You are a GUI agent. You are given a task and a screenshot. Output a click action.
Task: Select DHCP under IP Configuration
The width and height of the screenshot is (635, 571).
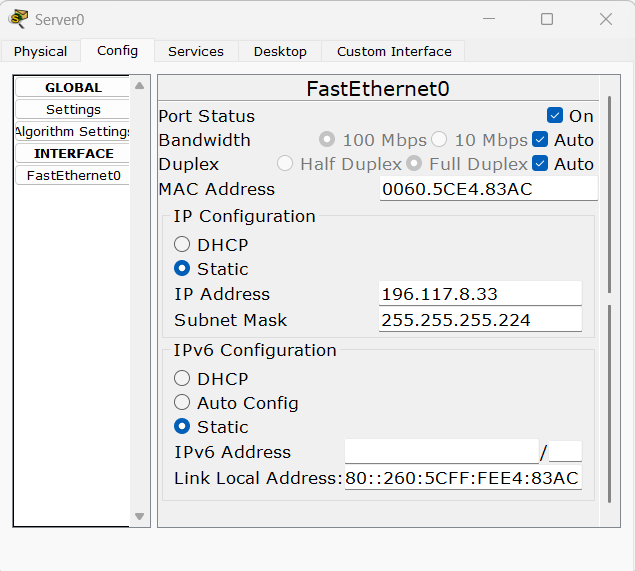182,244
